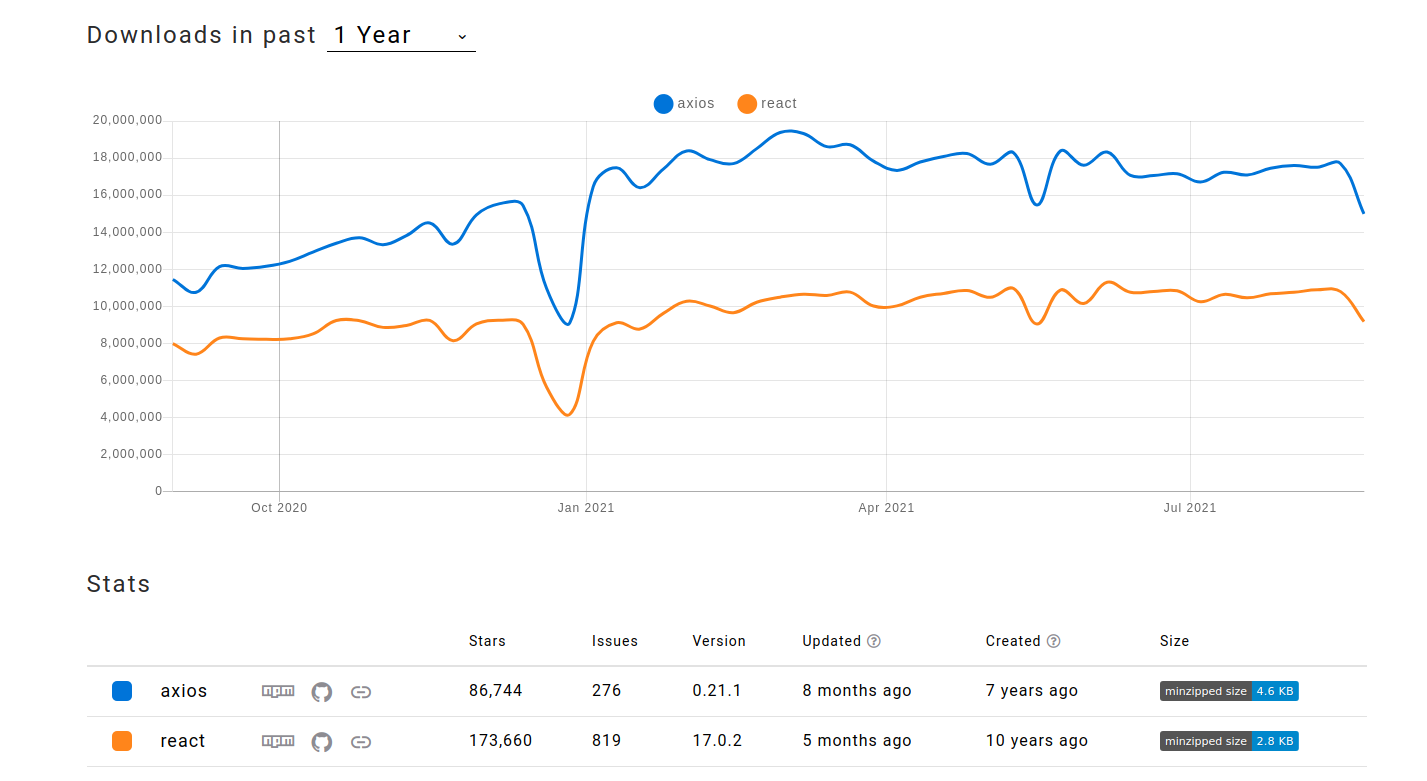The height and width of the screenshot is (781, 1427).
Task: Click the Stars column header
Action: point(487,641)
